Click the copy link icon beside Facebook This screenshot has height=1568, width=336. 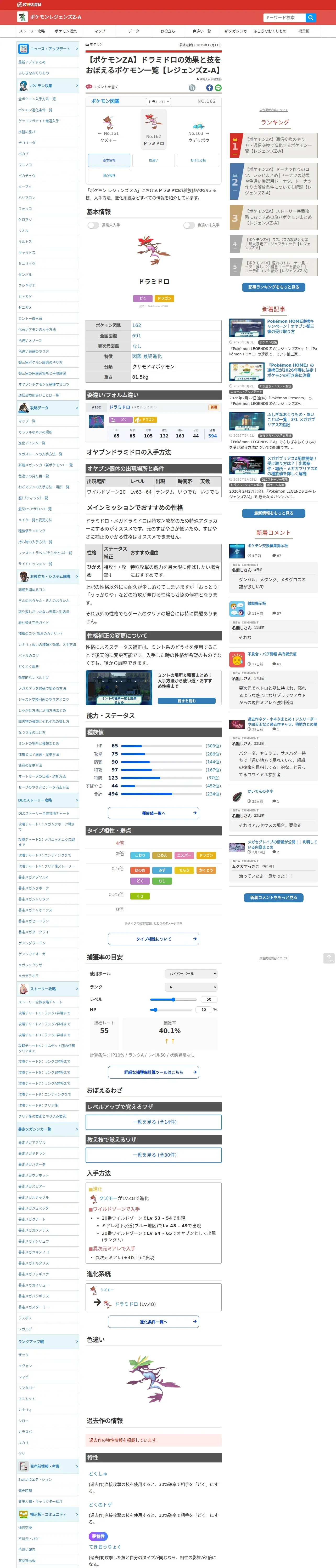click(x=192, y=88)
